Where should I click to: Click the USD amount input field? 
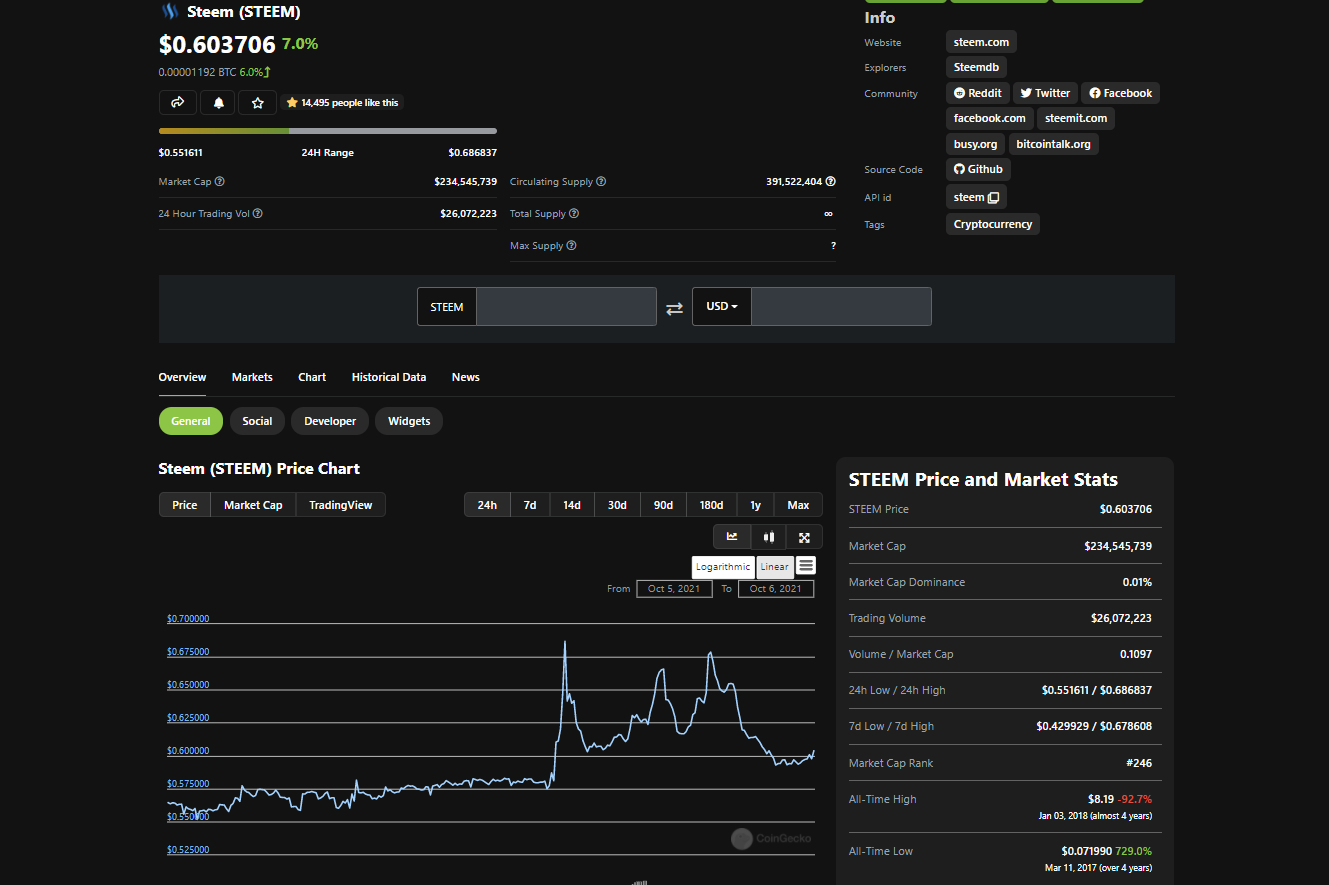pos(841,307)
